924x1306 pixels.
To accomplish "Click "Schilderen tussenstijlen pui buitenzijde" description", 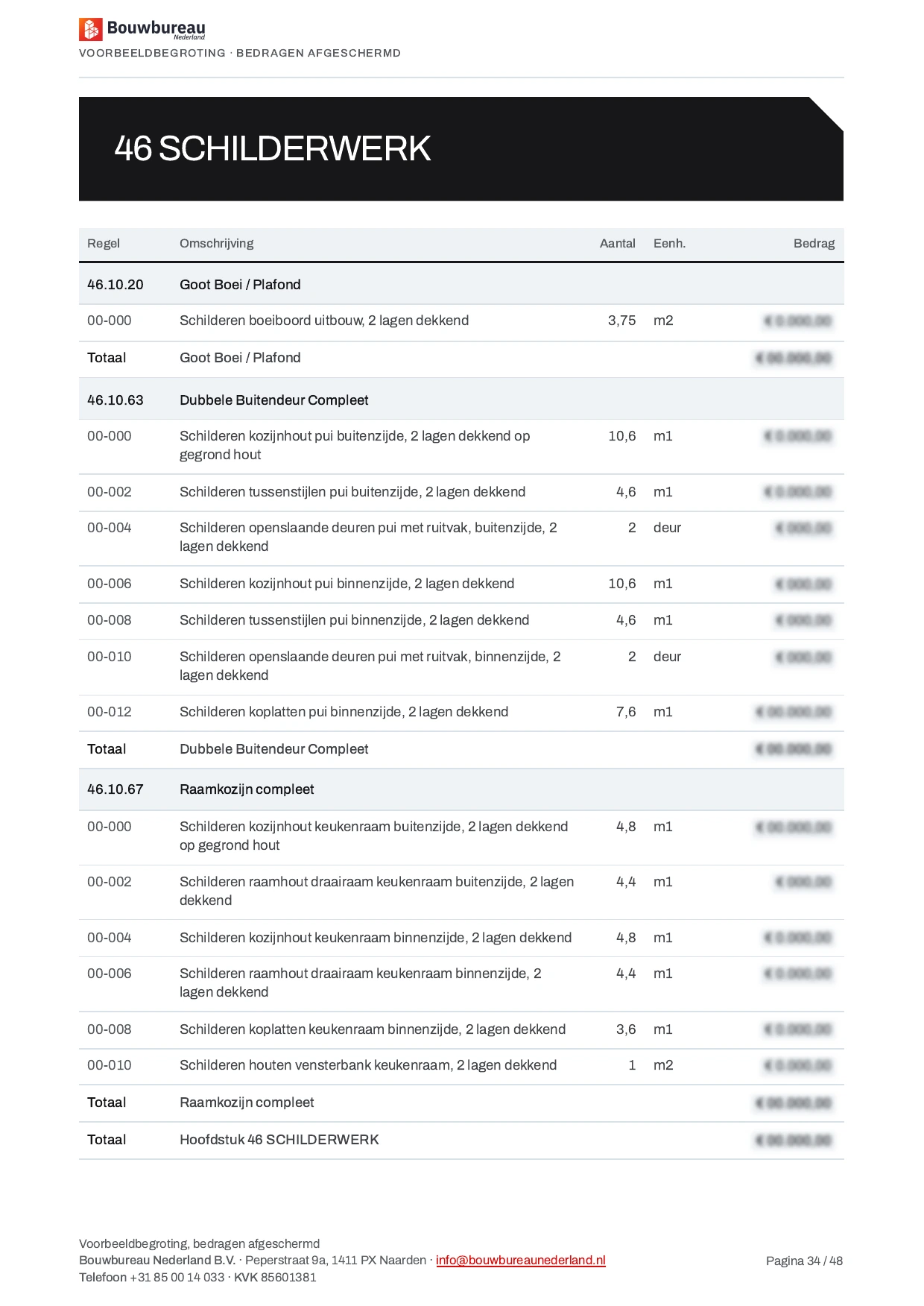I will (352, 492).
